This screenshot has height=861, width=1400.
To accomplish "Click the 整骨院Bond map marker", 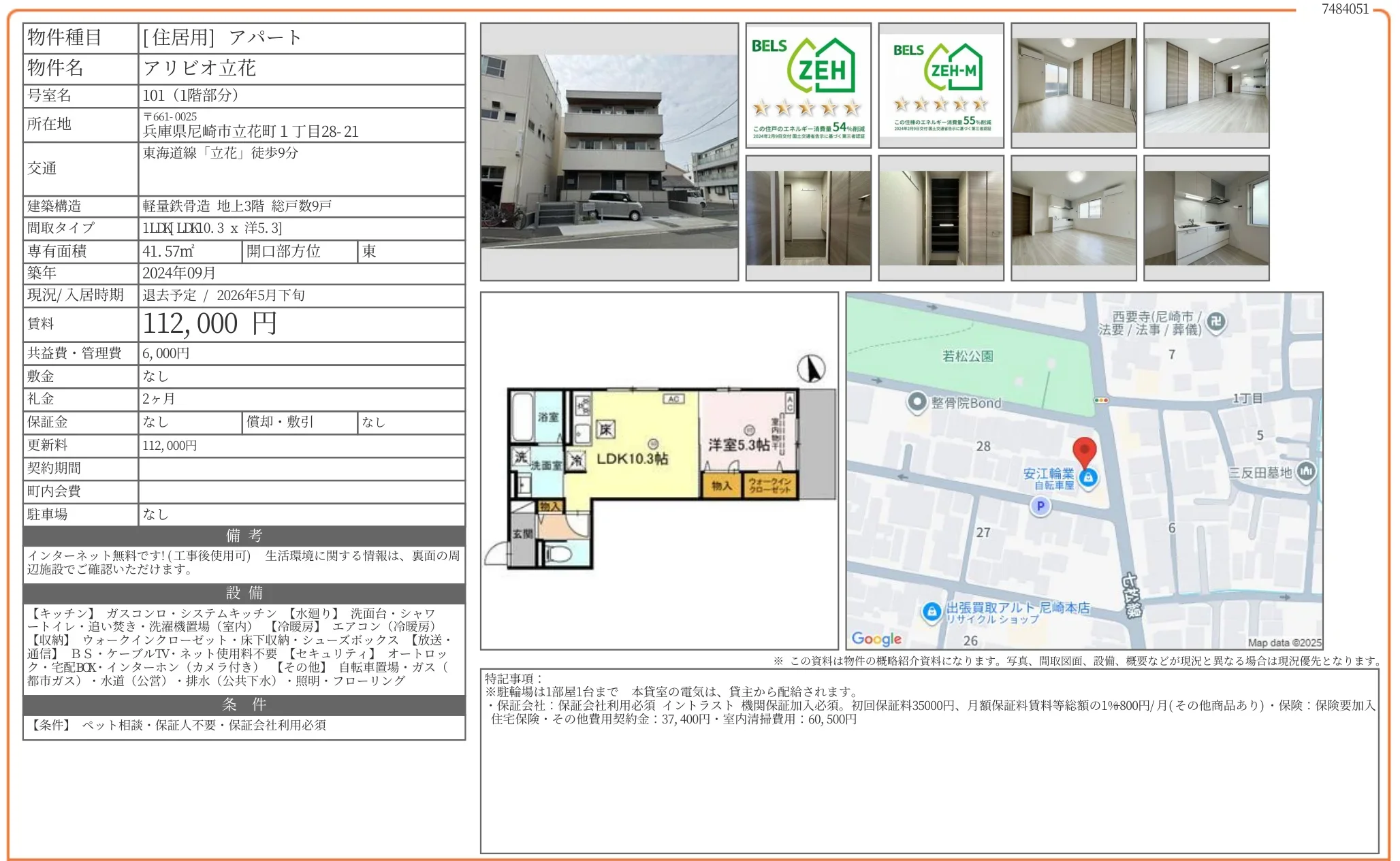I will (x=917, y=402).
